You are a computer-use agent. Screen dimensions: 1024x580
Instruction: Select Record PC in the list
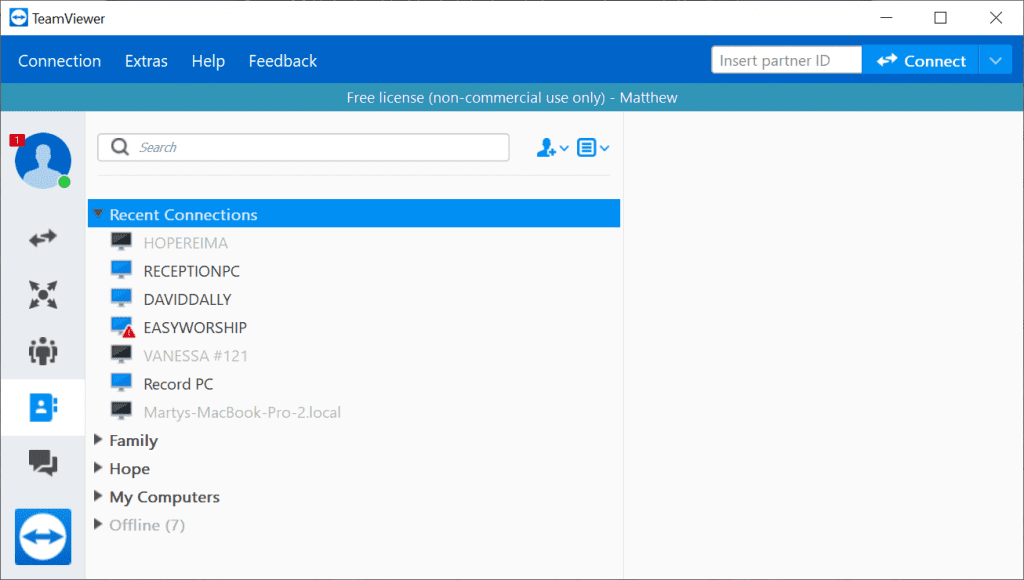[178, 383]
